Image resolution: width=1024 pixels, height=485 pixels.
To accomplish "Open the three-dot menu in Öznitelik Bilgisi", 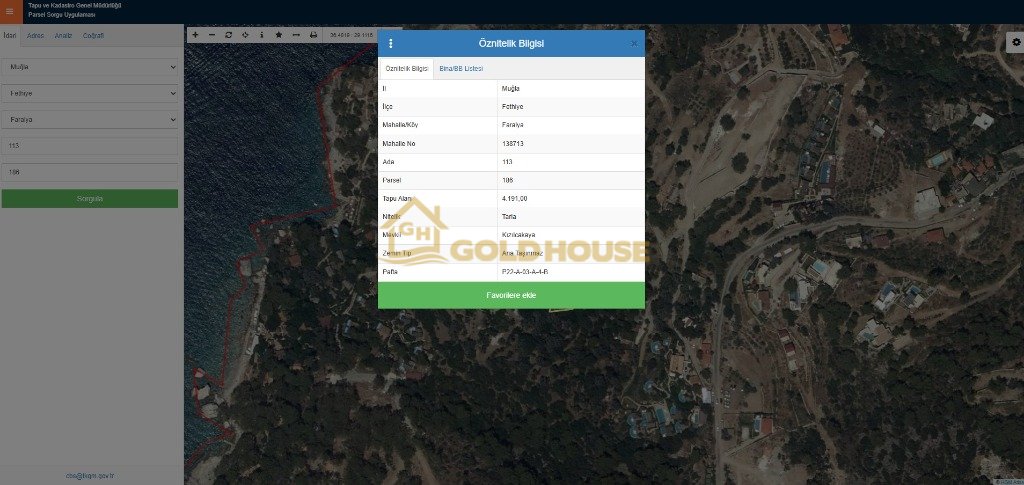I will point(390,44).
